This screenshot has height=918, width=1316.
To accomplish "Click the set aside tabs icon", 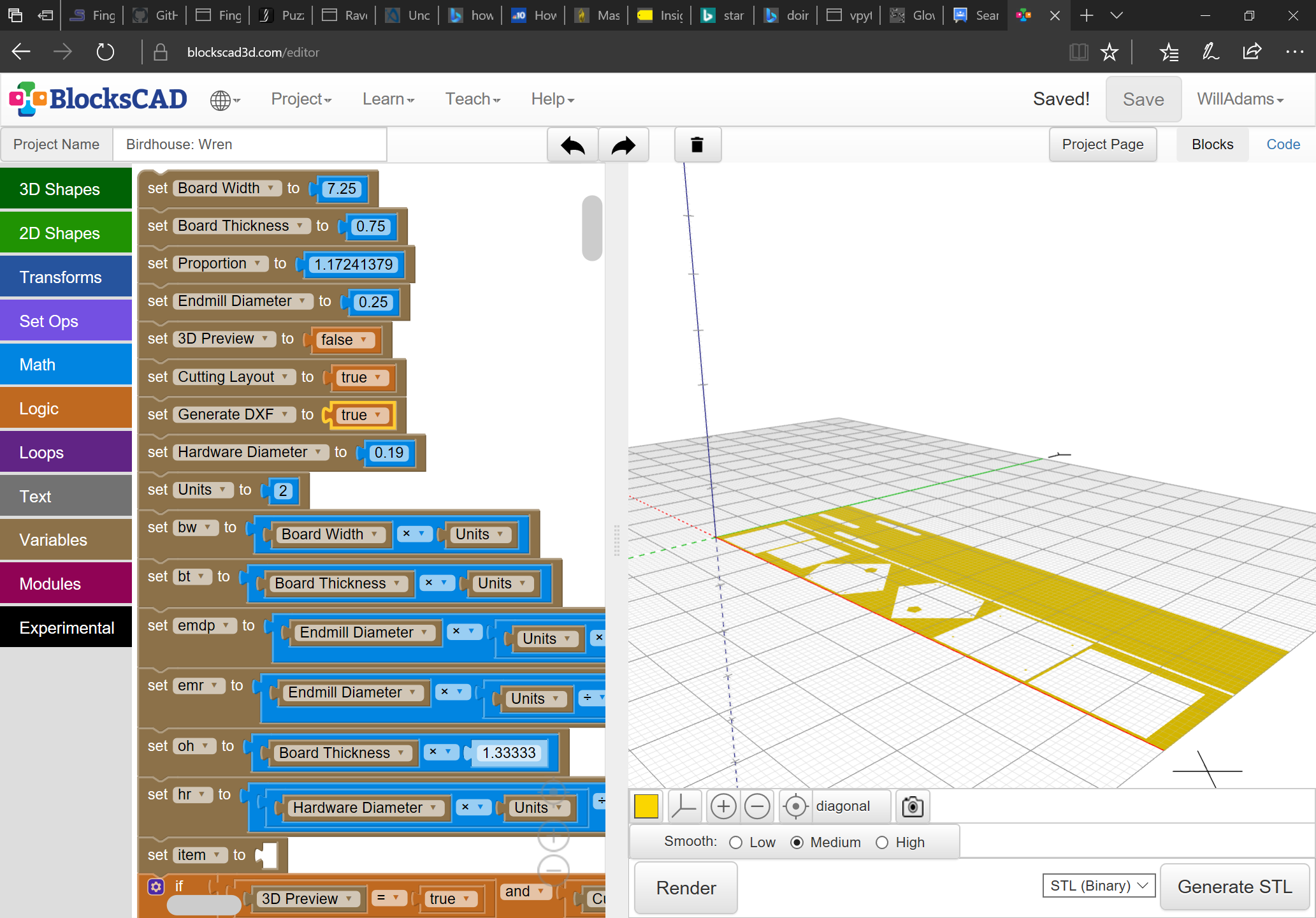I will pyautogui.click(x=45, y=15).
